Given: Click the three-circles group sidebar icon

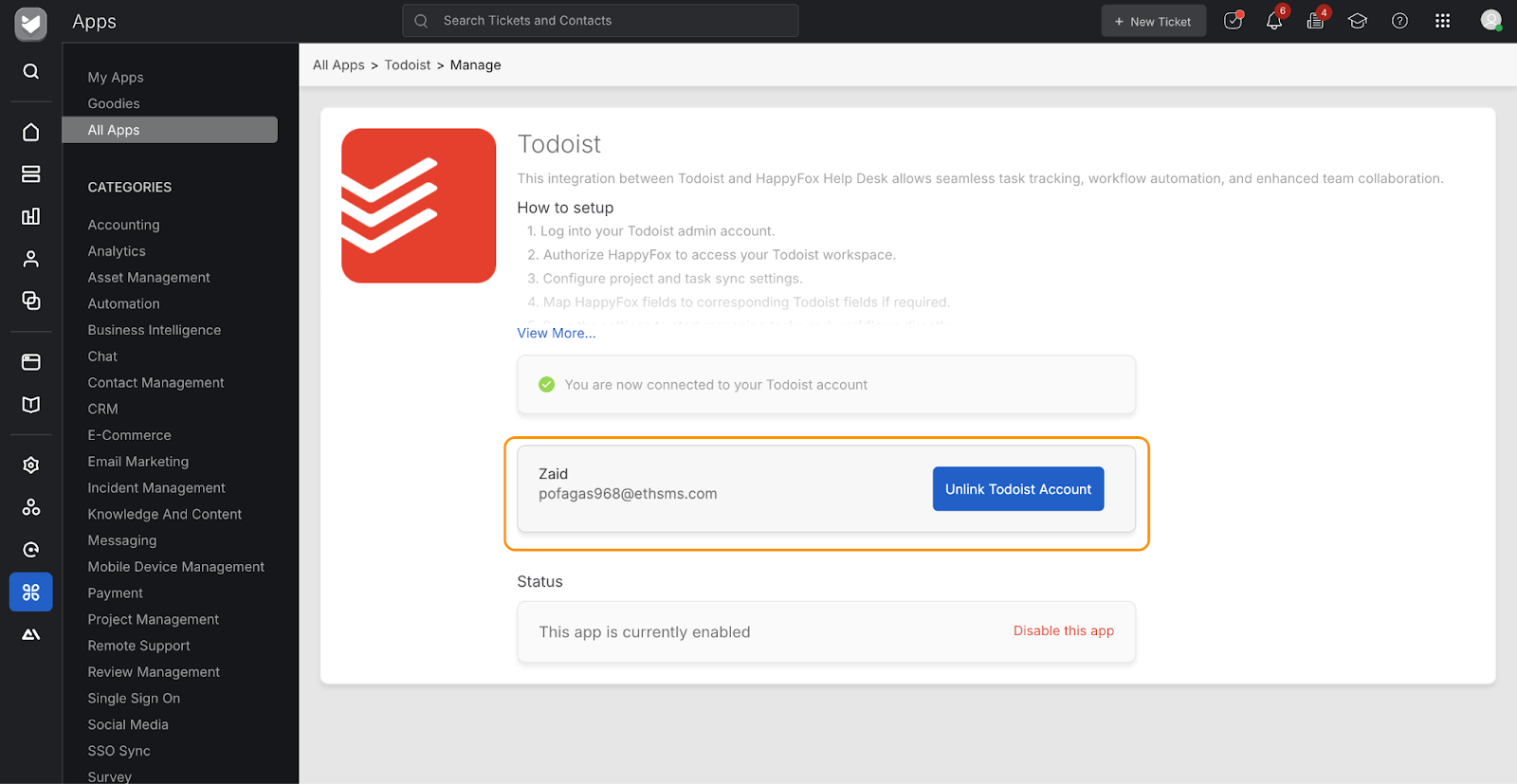Looking at the screenshot, I should coord(31,507).
